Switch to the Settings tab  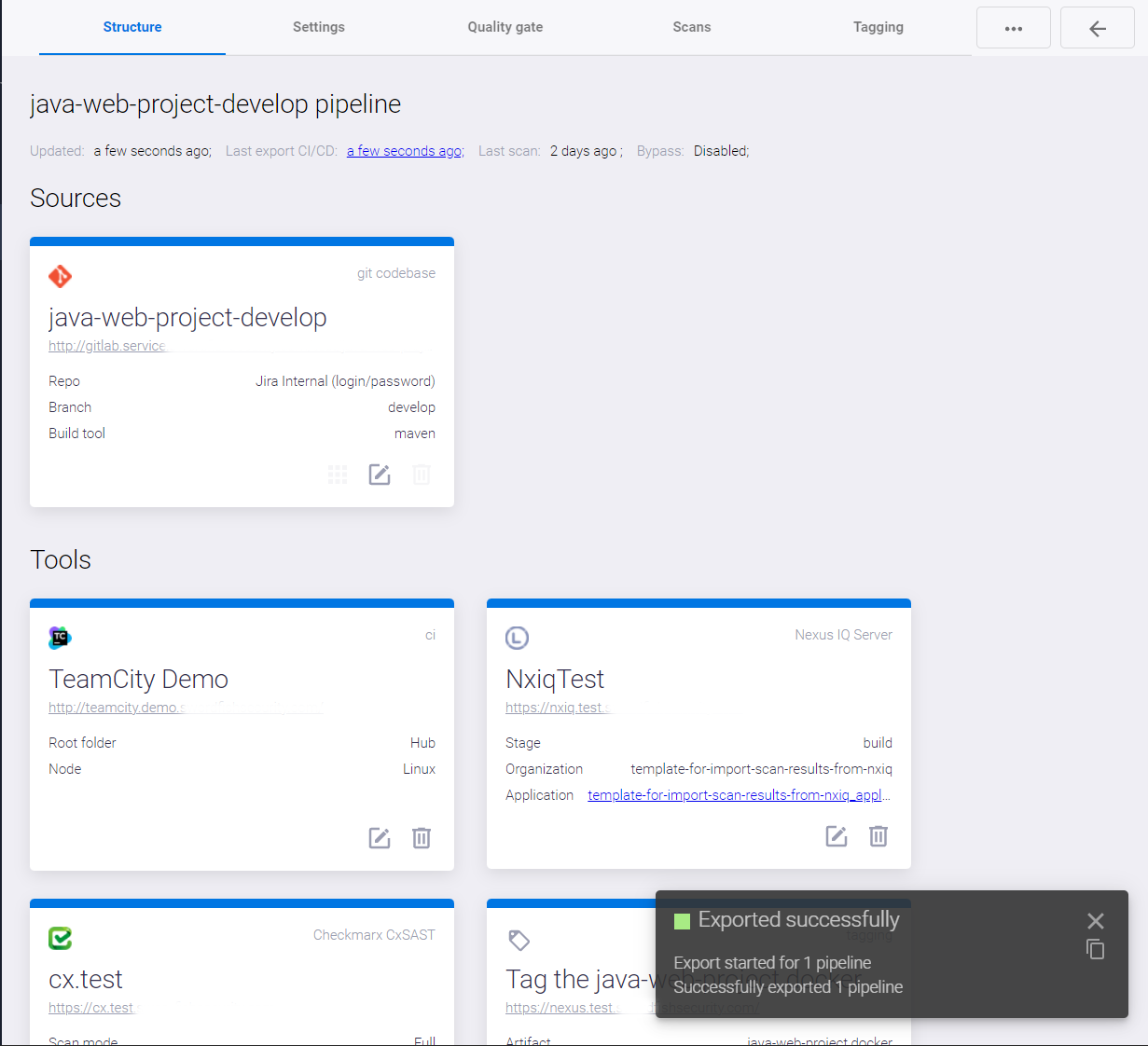[319, 27]
